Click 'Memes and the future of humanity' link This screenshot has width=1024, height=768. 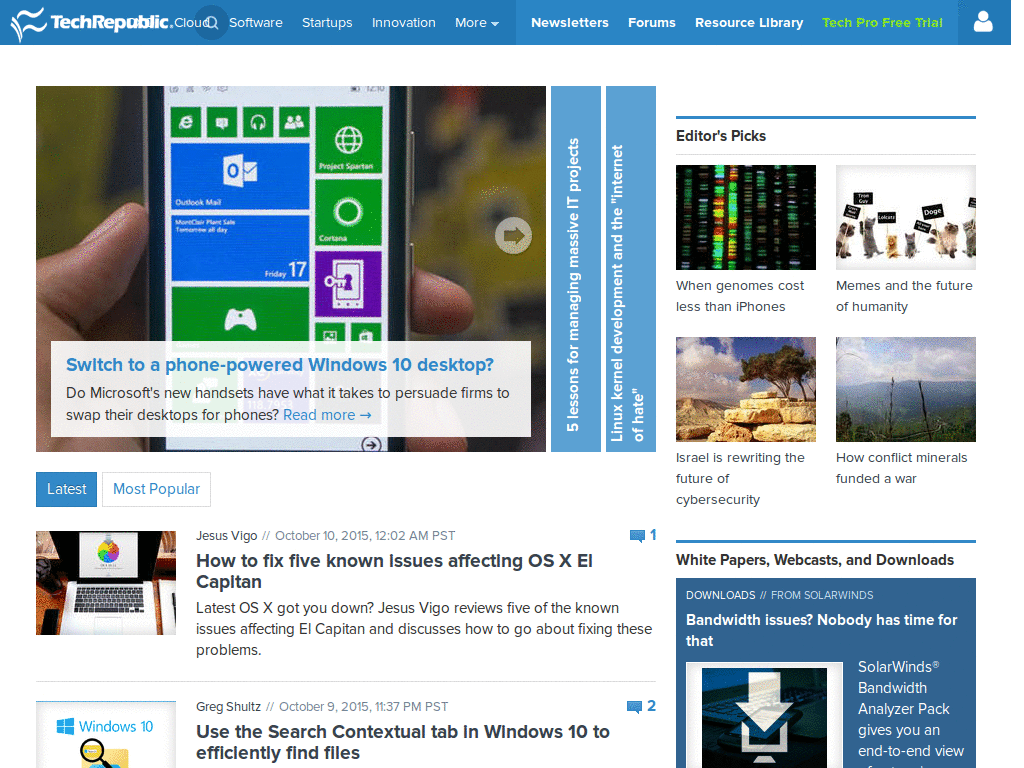click(904, 296)
